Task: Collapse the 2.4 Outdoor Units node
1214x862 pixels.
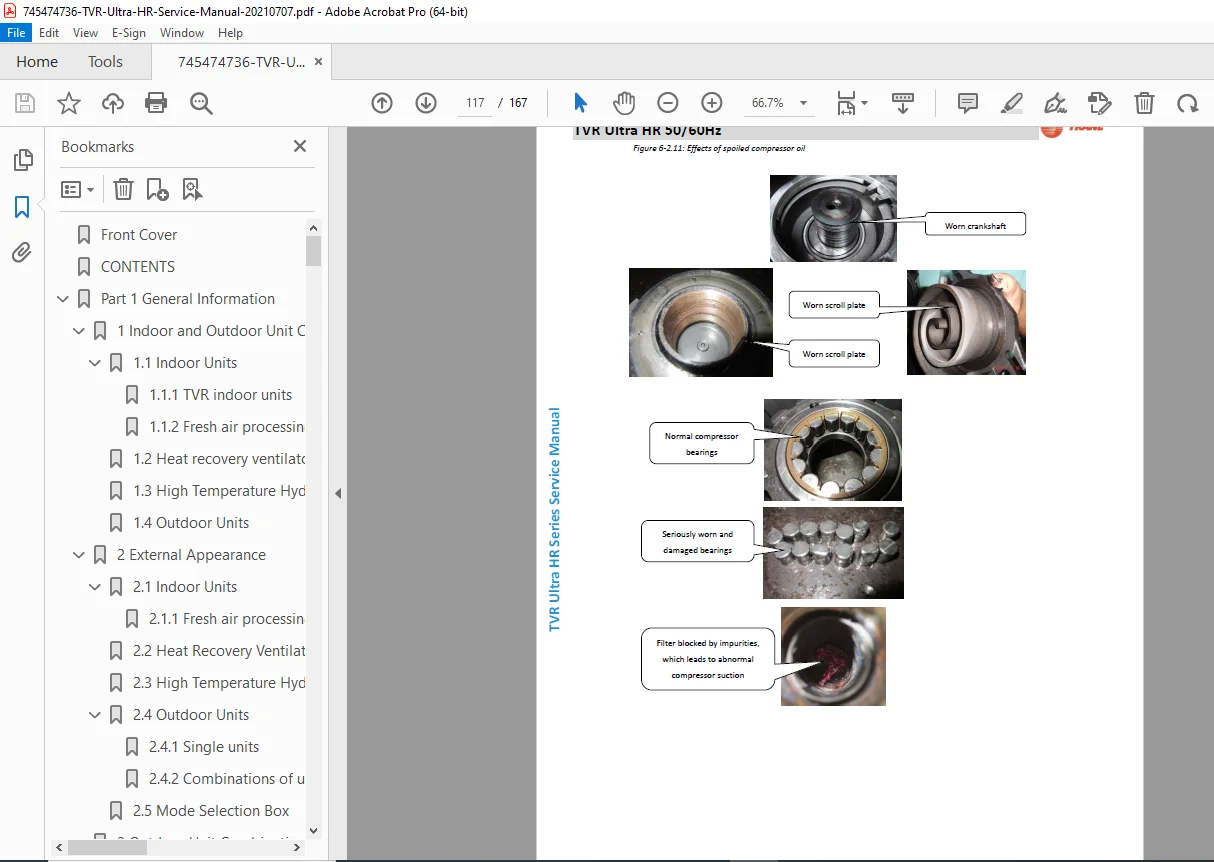Action: tap(95, 715)
